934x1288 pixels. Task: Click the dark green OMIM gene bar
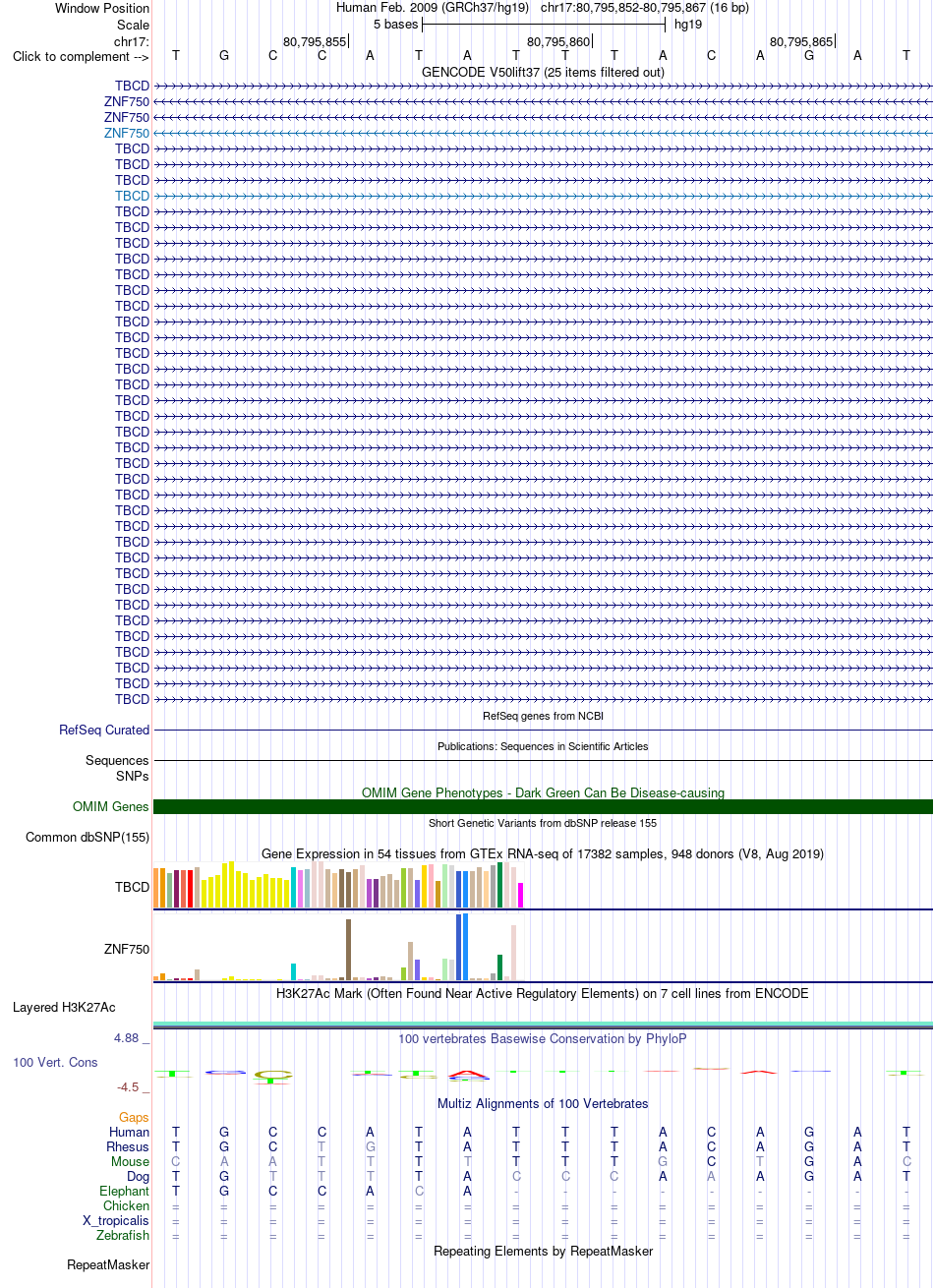click(x=543, y=806)
